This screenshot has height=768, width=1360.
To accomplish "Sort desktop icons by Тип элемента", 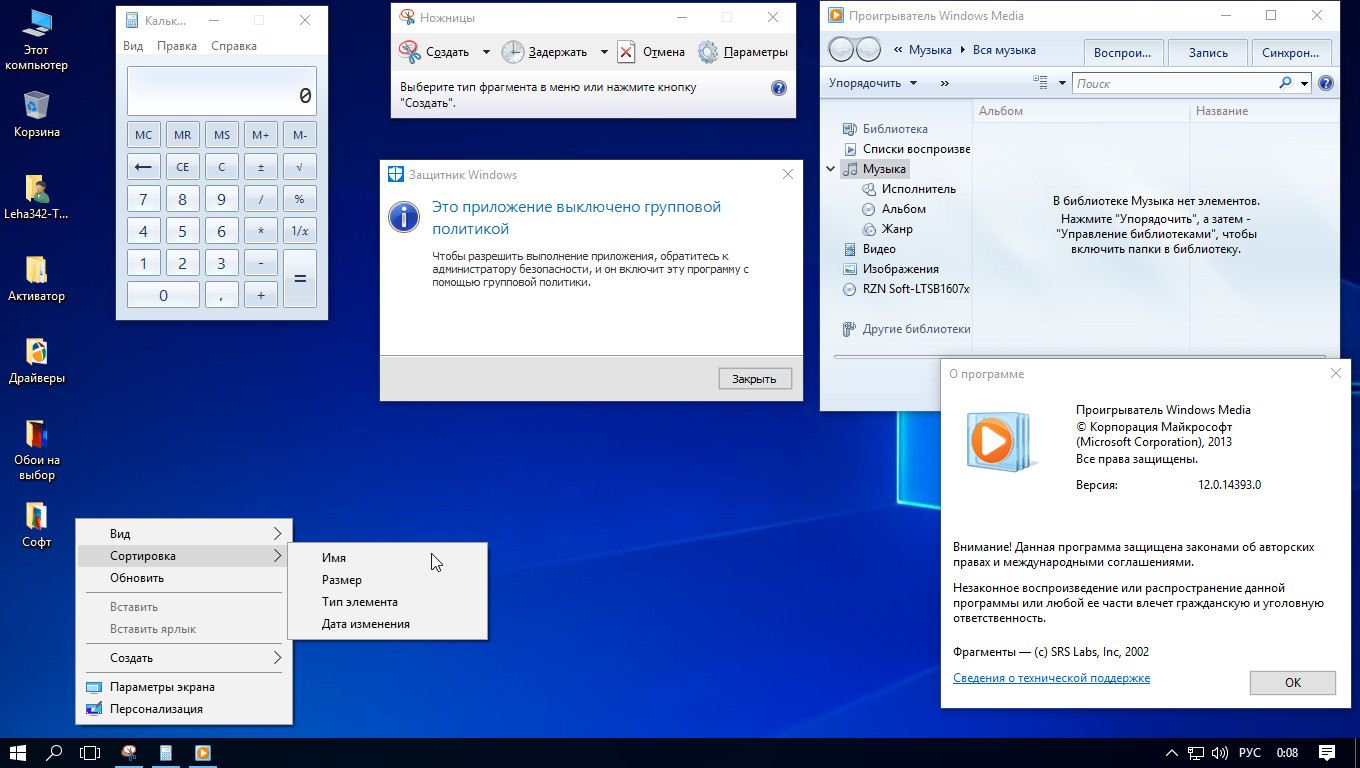I will pyautogui.click(x=388, y=602).
